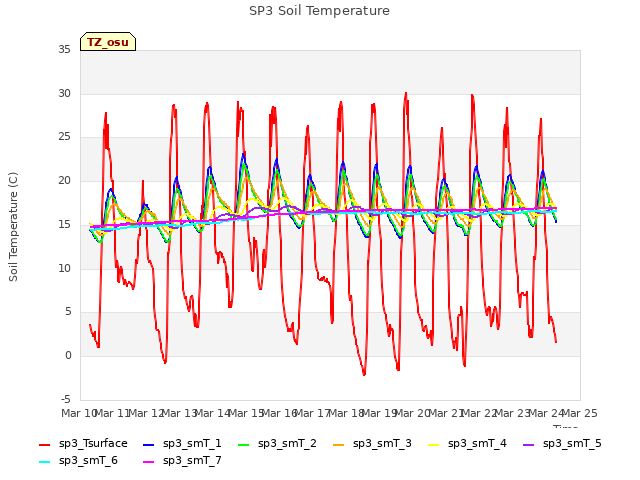Toggle sp3_smT_5 legend entry

click(x=562, y=444)
